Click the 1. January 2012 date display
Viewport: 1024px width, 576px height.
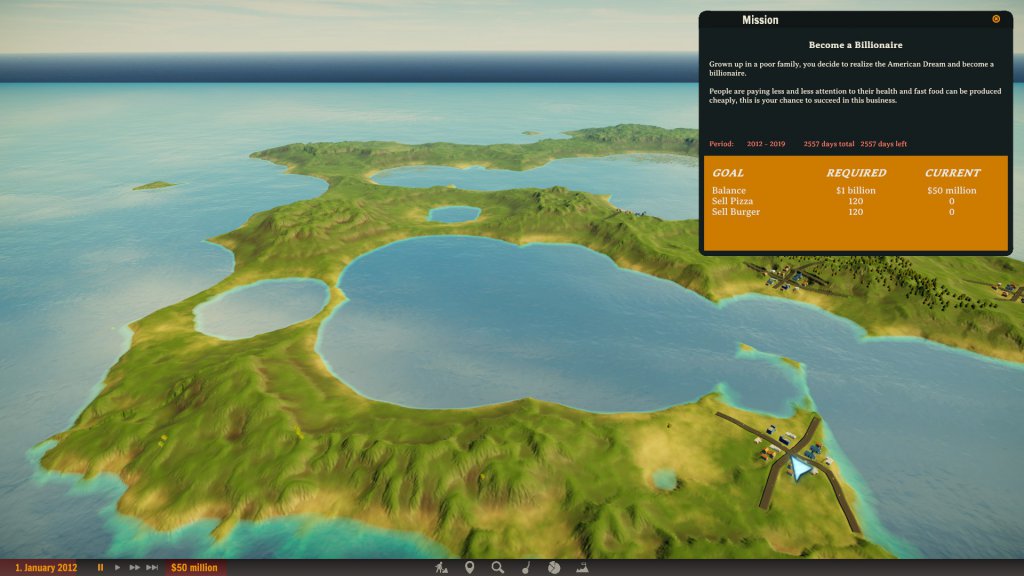(x=46, y=568)
